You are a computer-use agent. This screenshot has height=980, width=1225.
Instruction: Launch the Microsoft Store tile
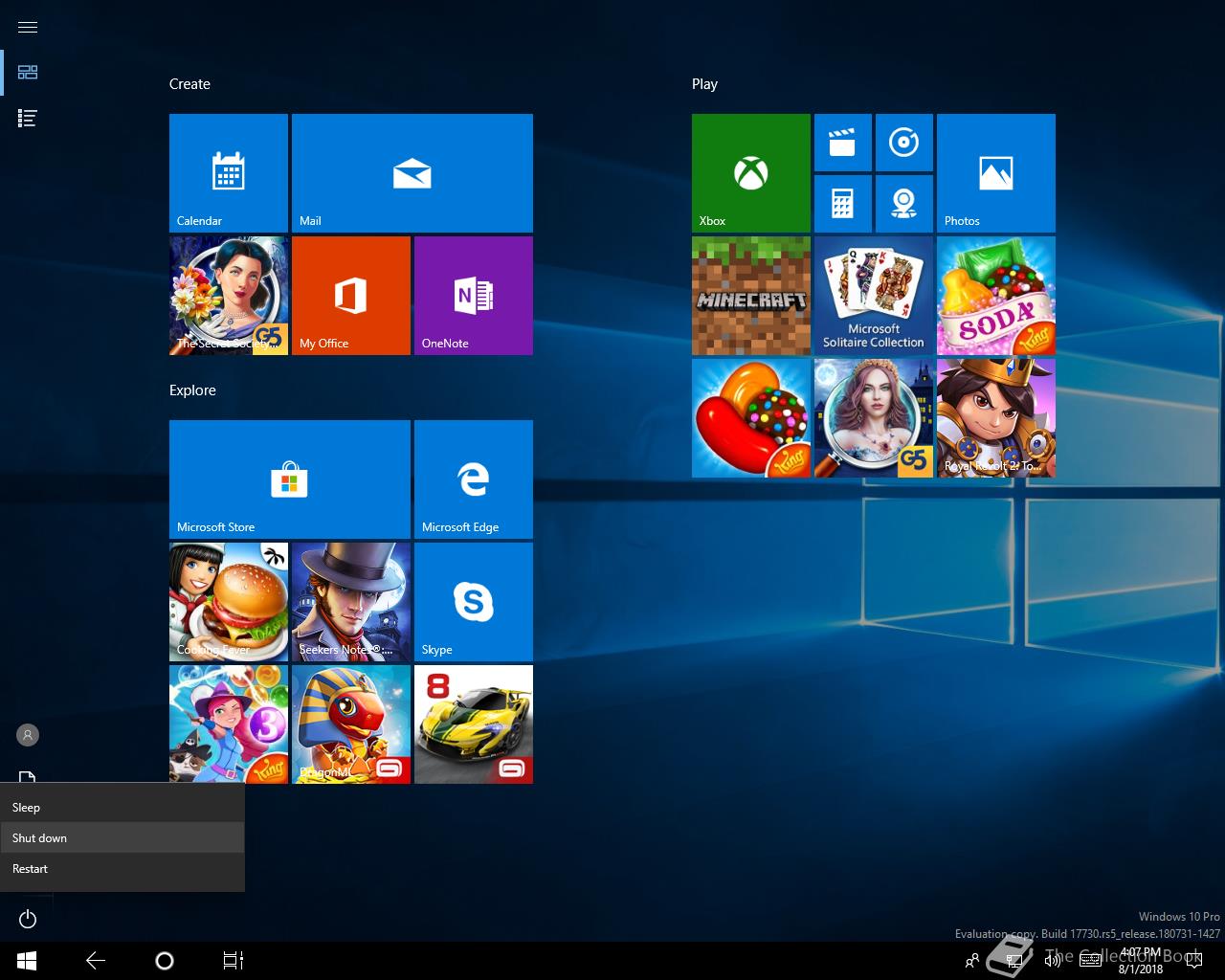pos(289,479)
